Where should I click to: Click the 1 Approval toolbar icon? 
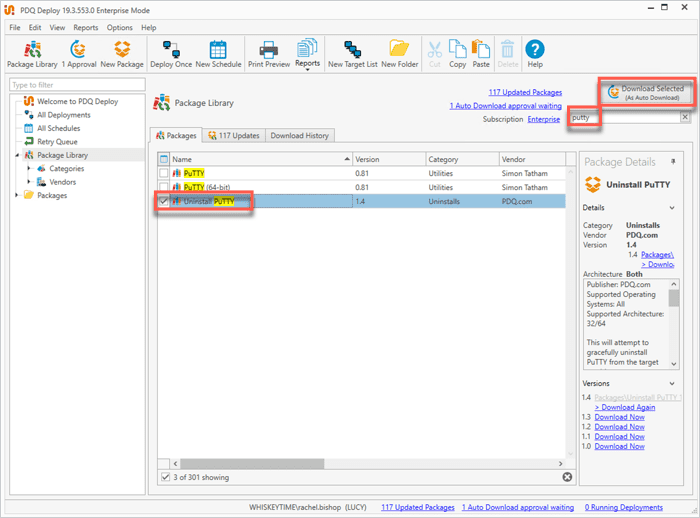79,54
